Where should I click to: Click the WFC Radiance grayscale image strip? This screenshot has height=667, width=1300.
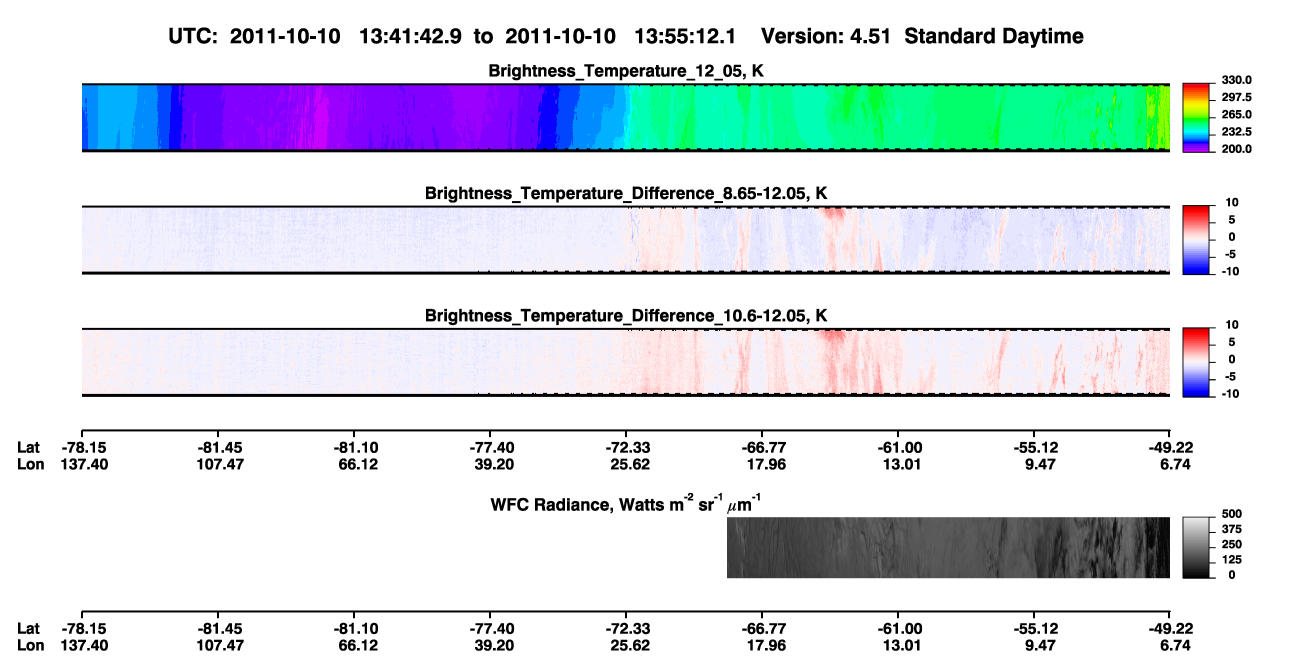click(x=948, y=547)
